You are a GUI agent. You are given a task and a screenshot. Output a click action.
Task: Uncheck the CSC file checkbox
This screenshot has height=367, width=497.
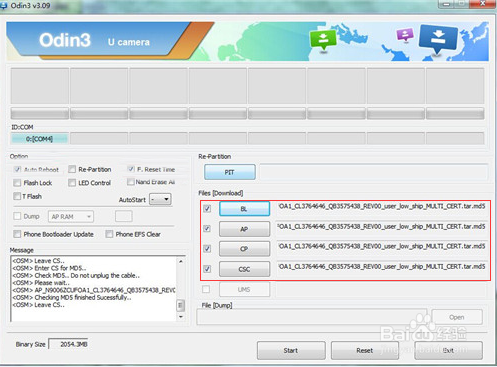tap(207, 269)
